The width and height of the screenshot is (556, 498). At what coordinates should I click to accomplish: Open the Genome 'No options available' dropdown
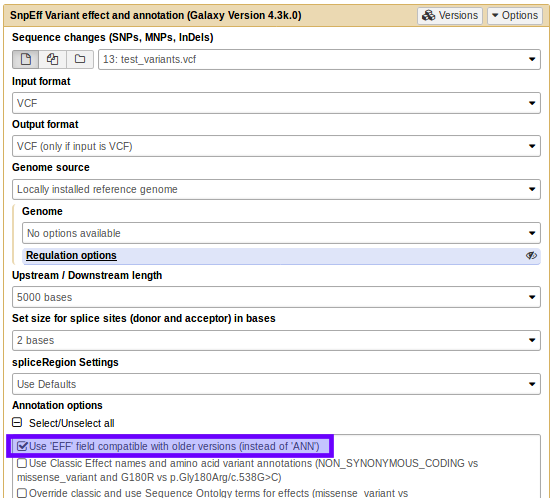click(x=281, y=233)
